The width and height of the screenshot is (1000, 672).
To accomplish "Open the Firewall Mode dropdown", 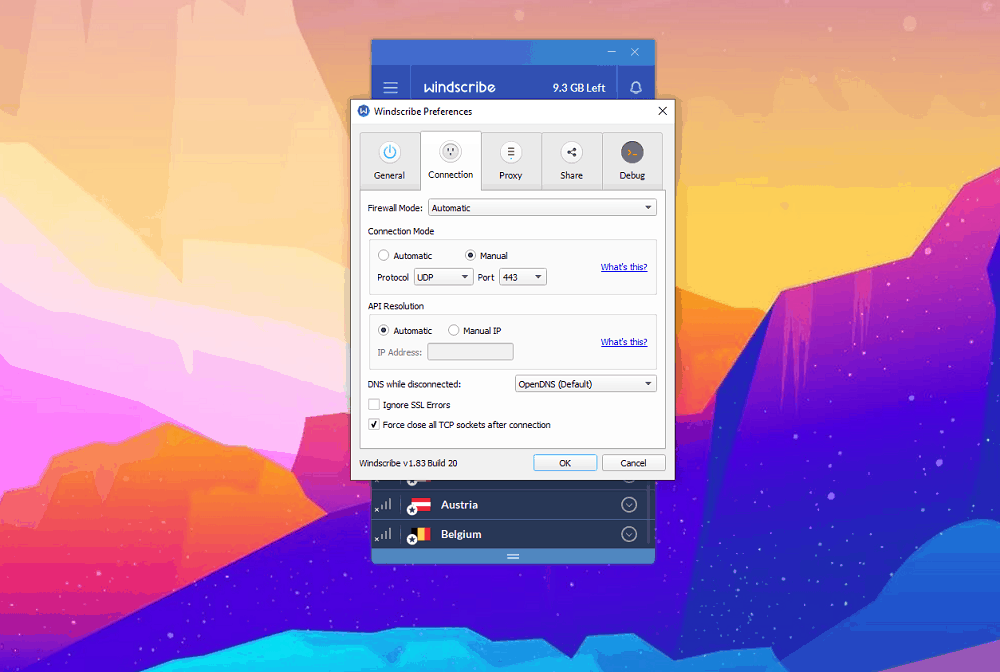I will [542, 208].
